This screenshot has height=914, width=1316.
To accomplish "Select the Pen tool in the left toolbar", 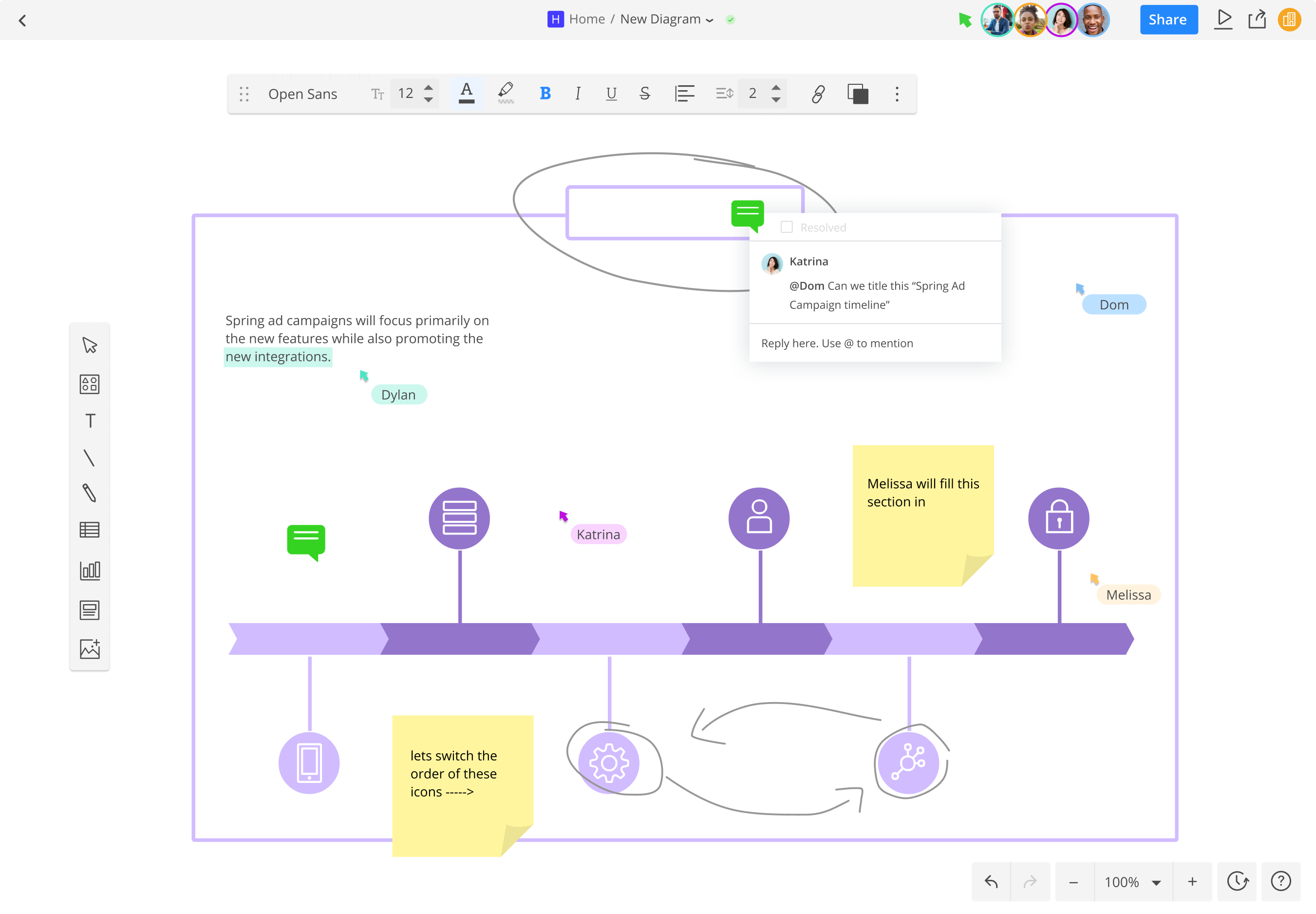I will coord(90,493).
